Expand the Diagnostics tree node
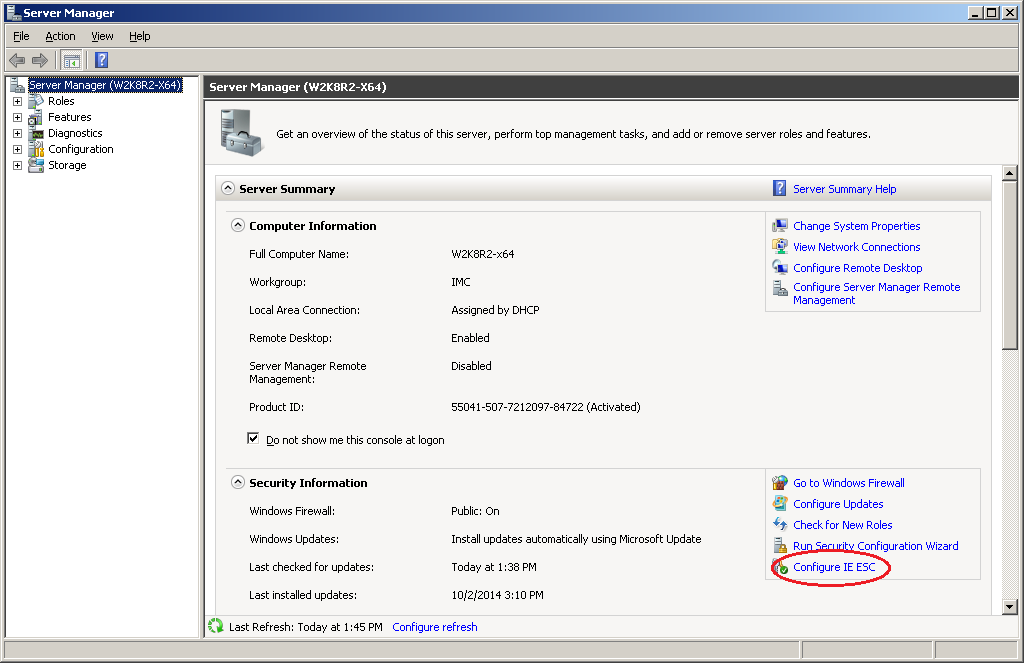Image resolution: width=1024 pixels, height=663 pixels. pos(17,133)
